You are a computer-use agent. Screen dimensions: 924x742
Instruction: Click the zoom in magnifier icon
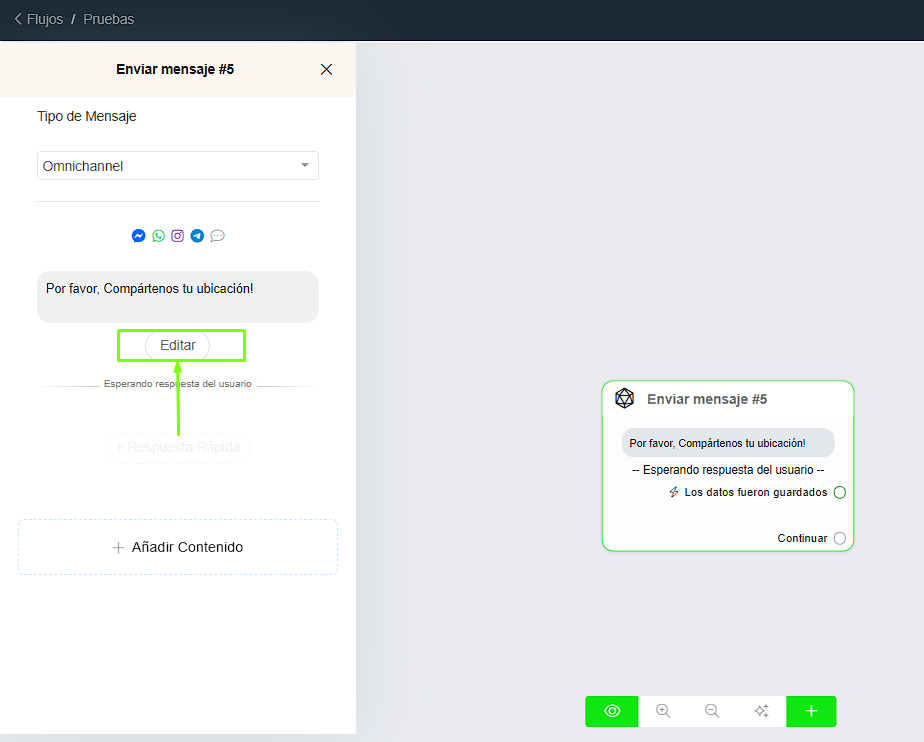point(662,711)
